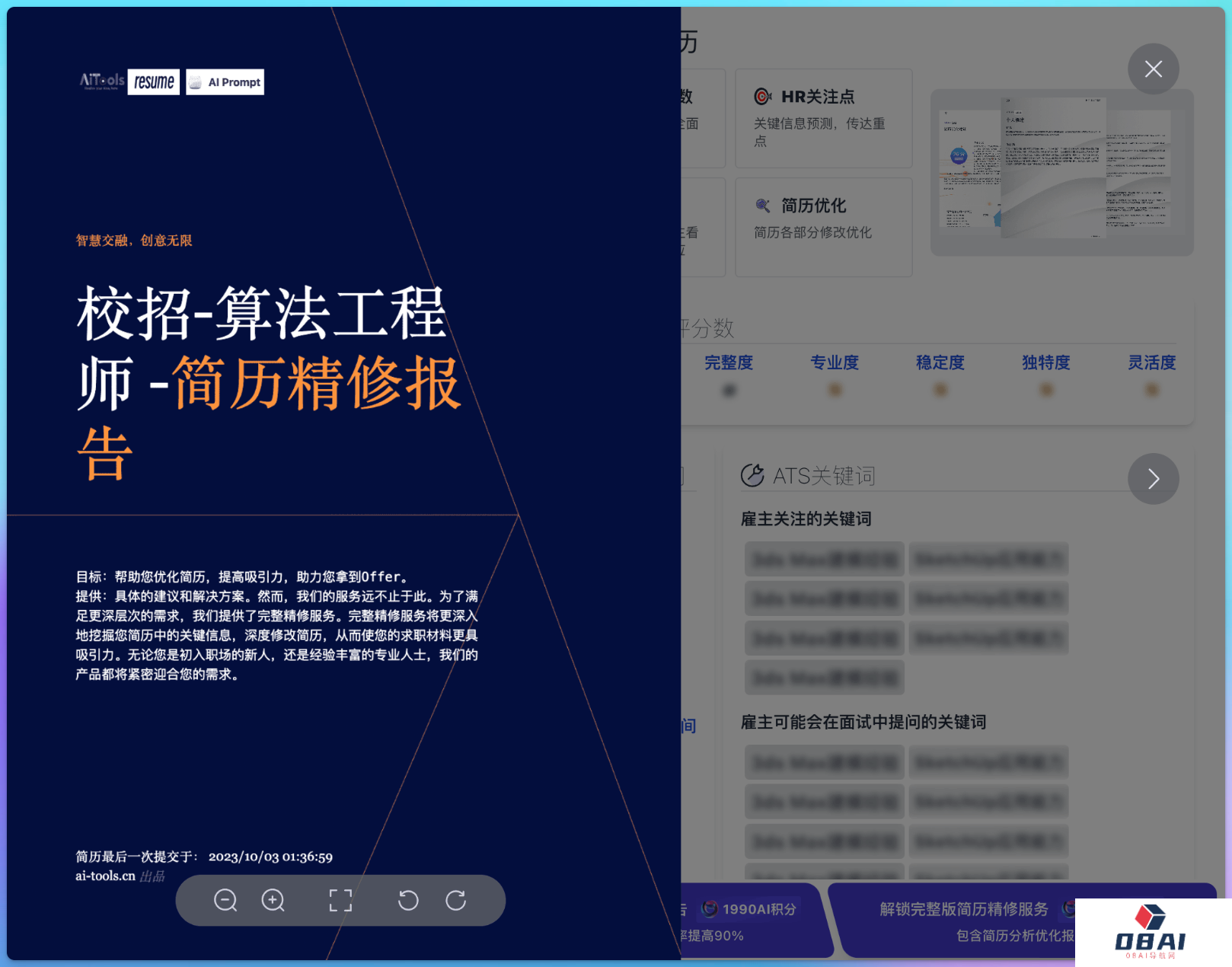
Task: Toggle fullscreen view of the report
Action: [340, 900]
